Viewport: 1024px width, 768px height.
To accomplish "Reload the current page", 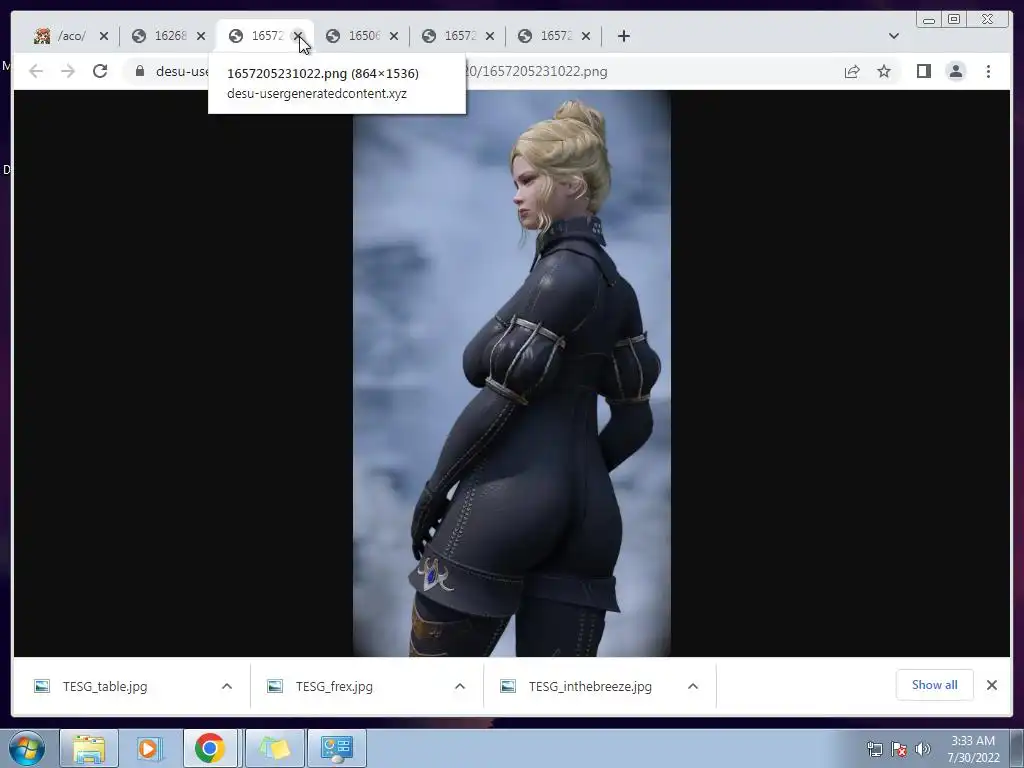I will pos(100,71).
